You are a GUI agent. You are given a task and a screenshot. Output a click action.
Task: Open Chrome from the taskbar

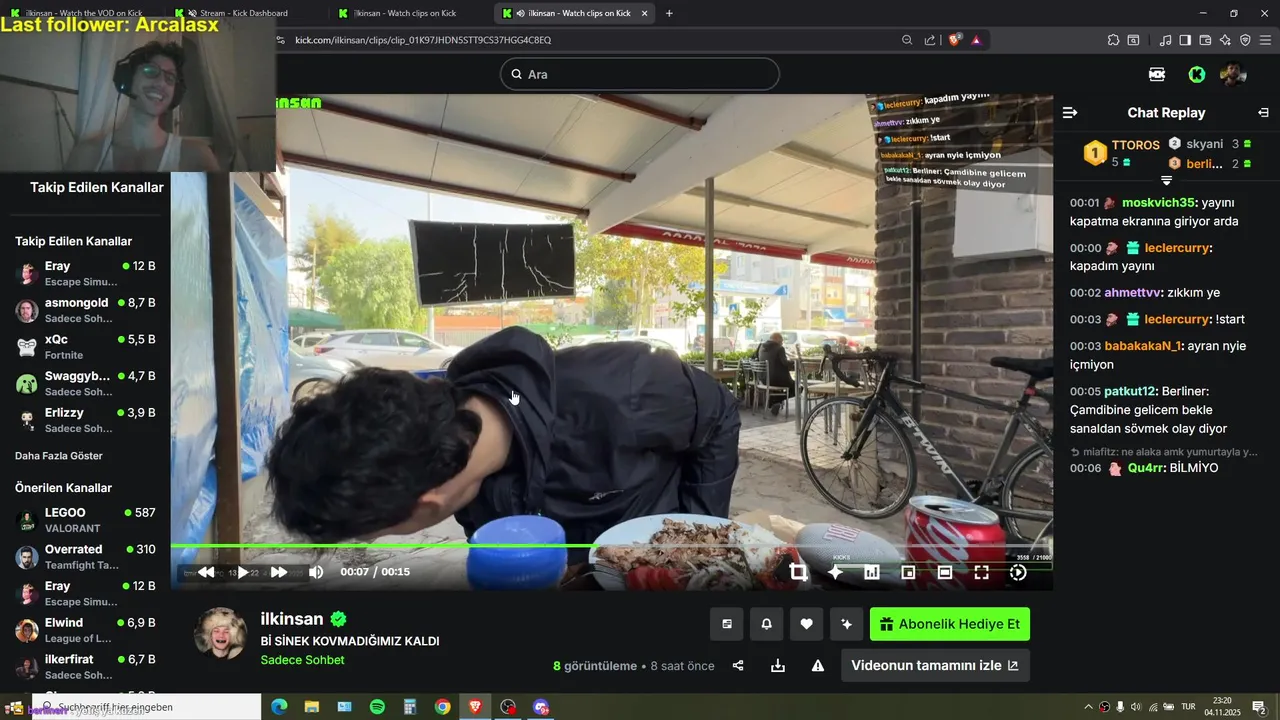pos(442,707)
